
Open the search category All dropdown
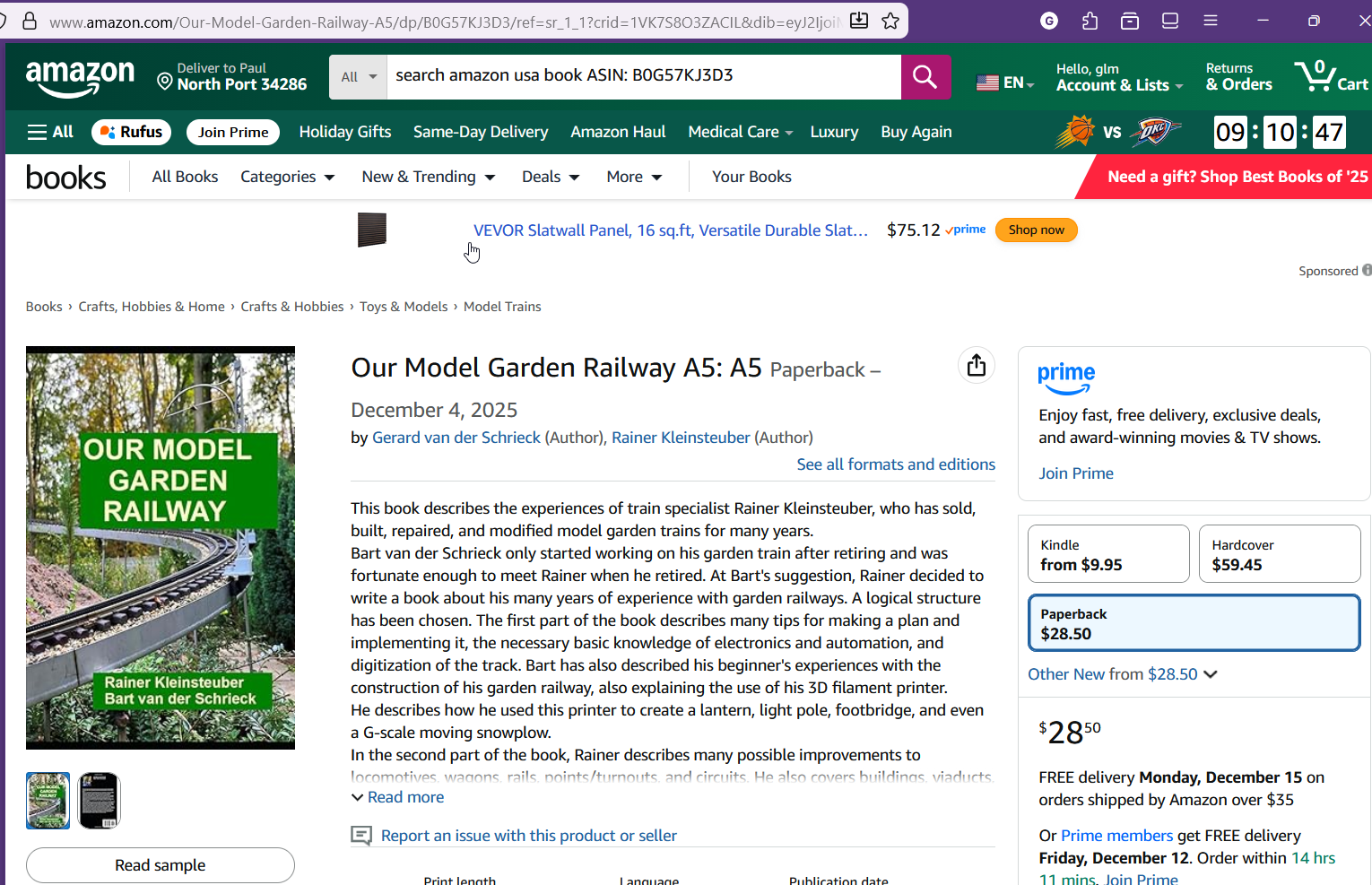pos(358,77)
